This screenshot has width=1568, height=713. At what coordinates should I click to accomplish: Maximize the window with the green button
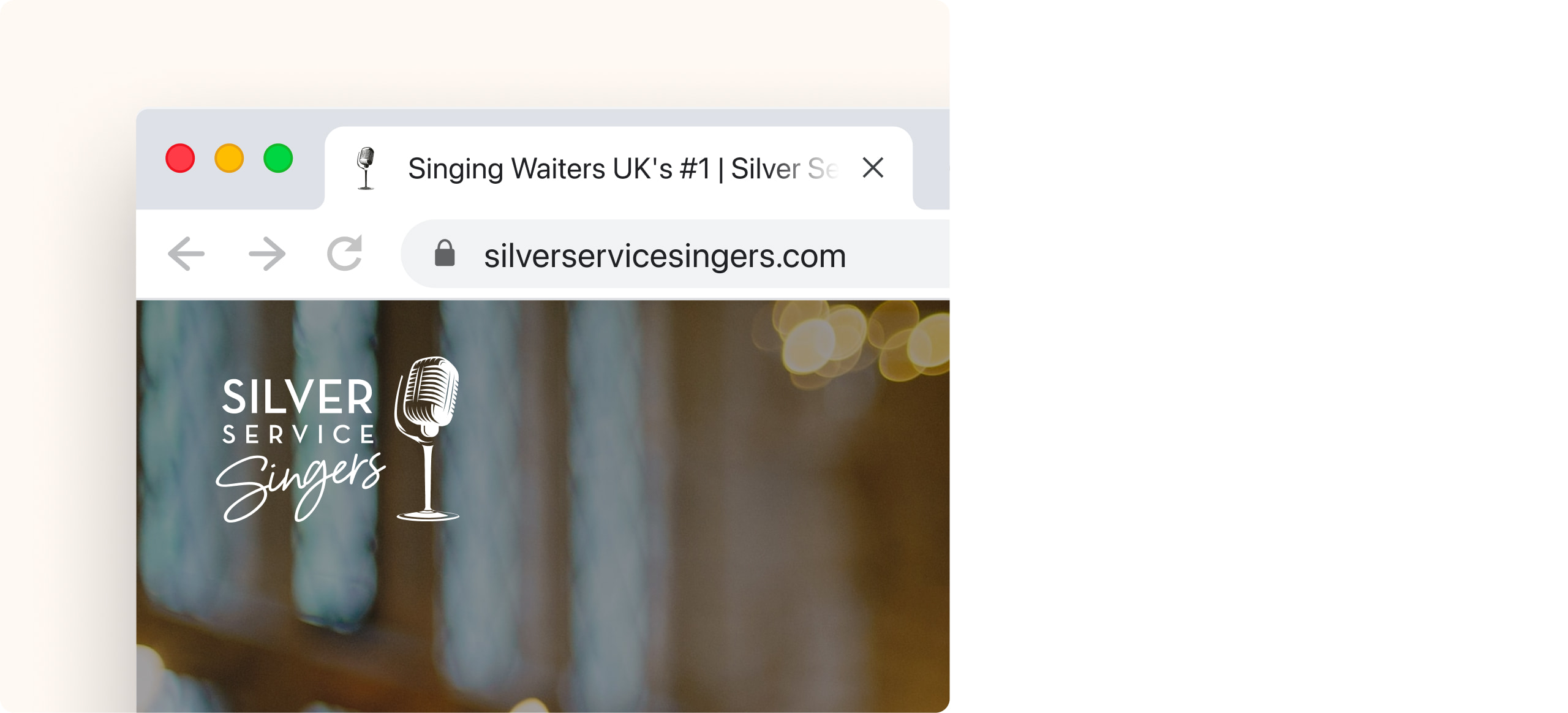point(278,158)
